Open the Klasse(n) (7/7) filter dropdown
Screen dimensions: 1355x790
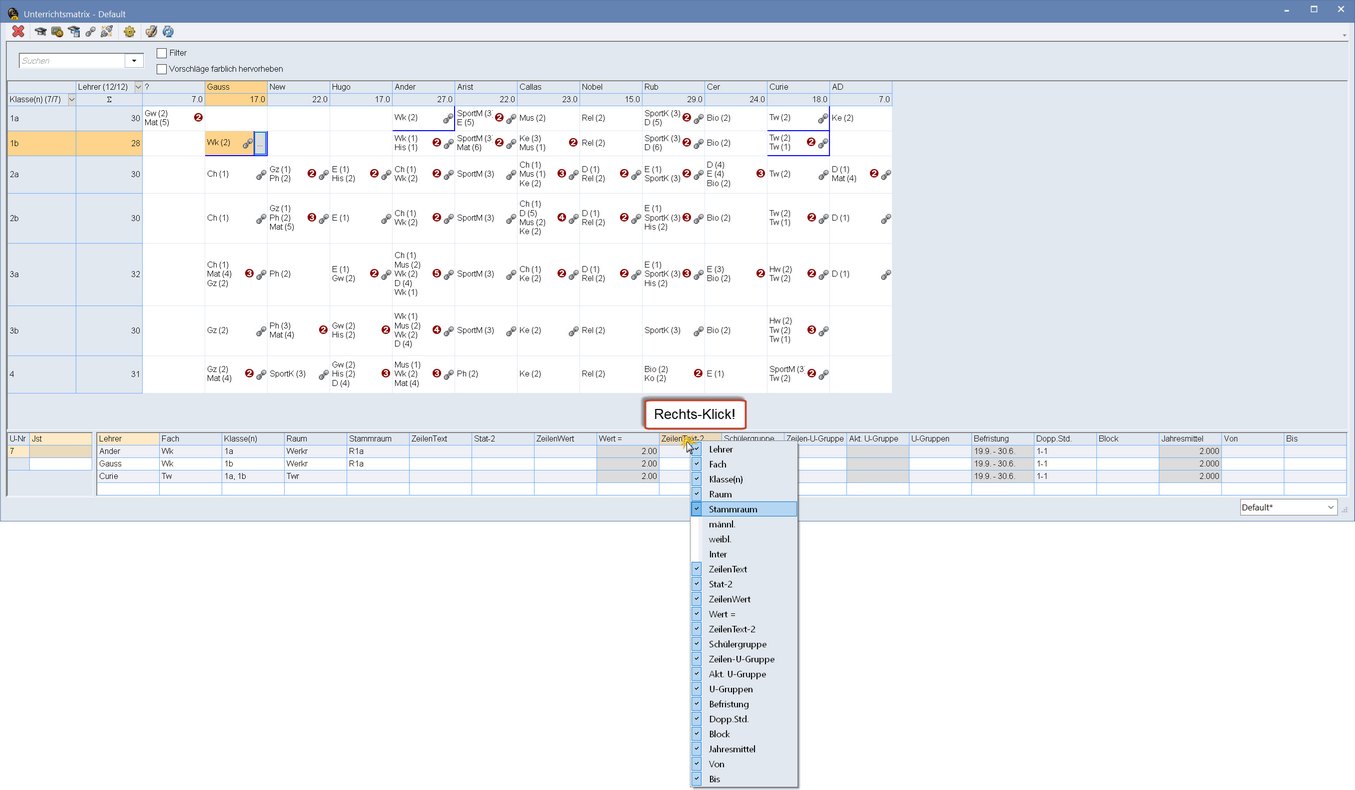click(x=70, y=99)
